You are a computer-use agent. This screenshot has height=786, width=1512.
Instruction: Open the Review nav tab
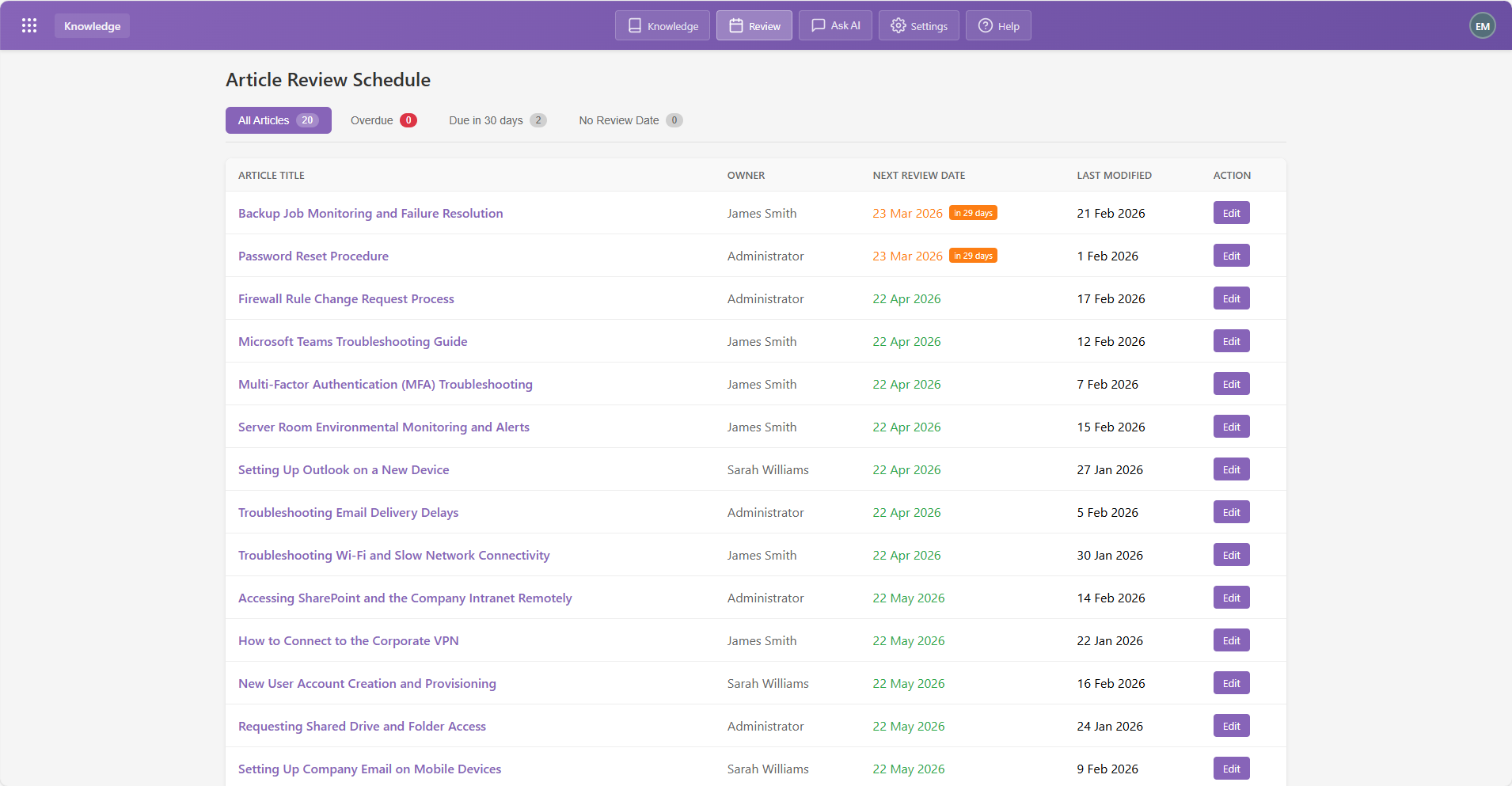click(x=754, y=25)
